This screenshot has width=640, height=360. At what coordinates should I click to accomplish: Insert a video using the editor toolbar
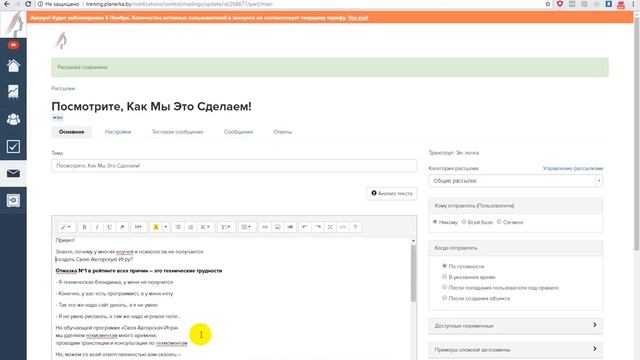point(290,227)
